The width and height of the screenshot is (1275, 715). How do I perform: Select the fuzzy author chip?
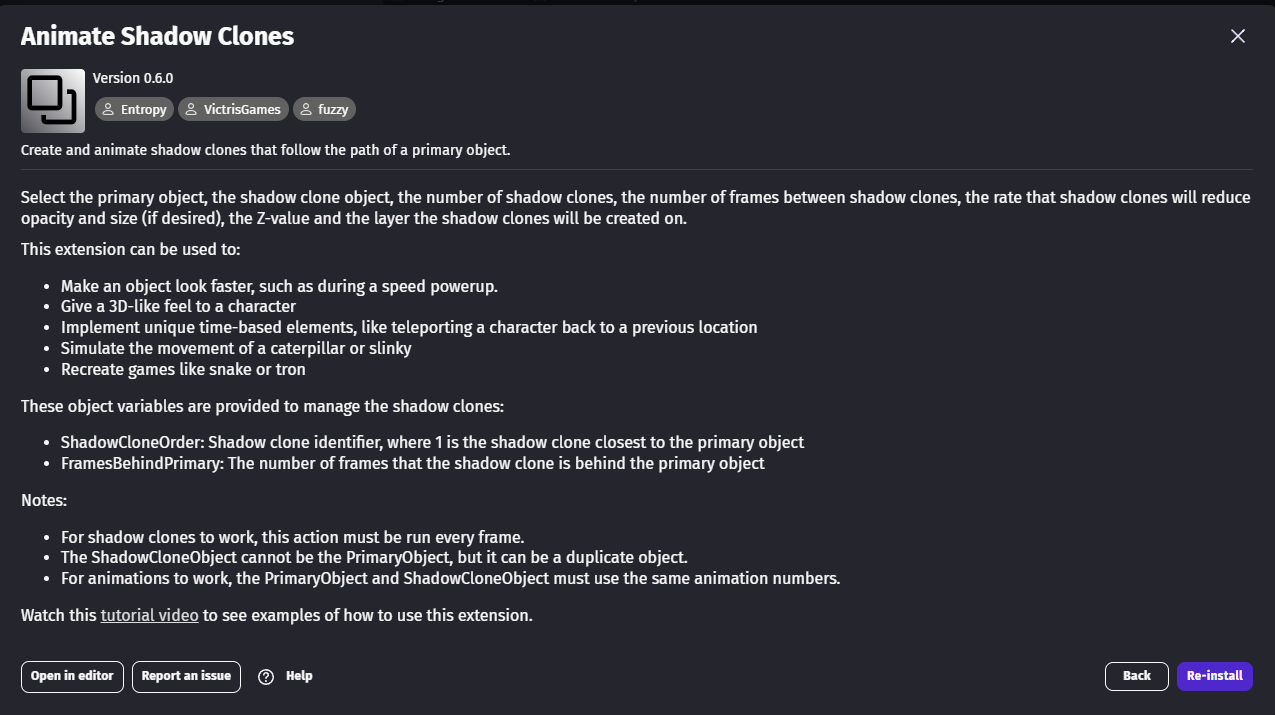coord(324,109)
